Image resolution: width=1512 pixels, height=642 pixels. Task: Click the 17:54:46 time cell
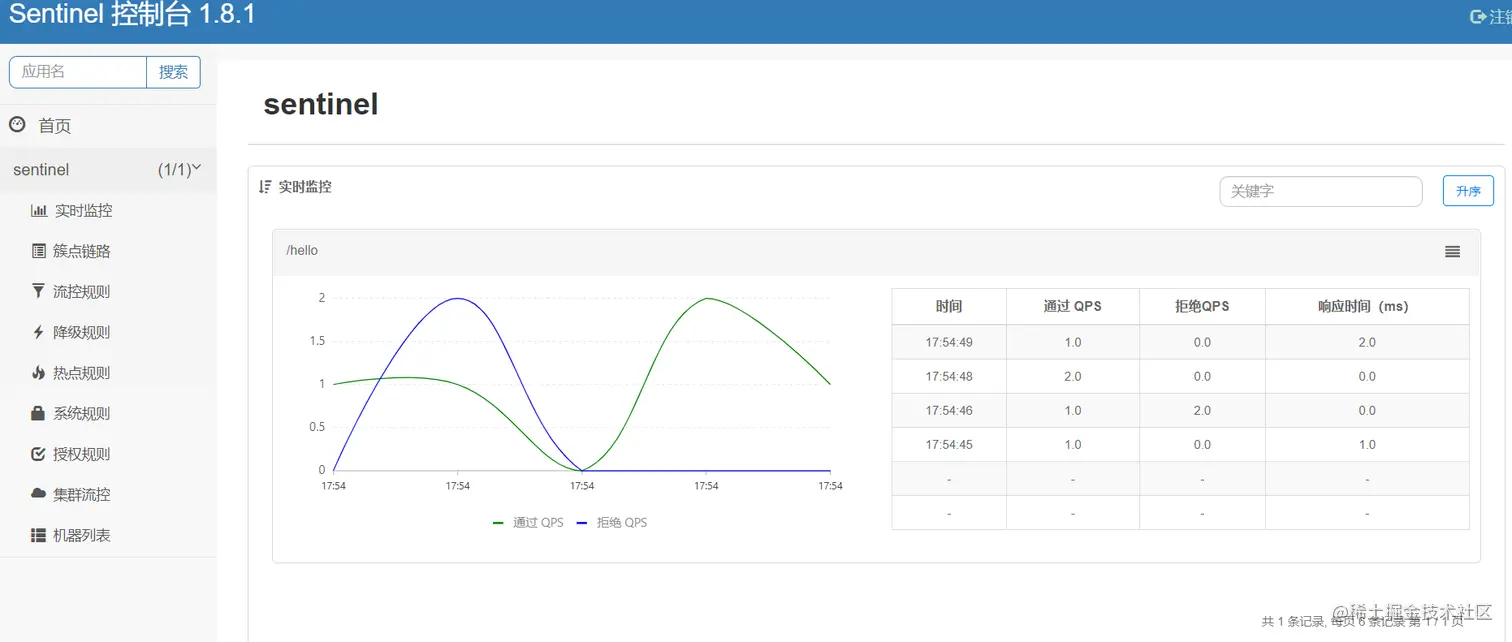point(949,410)
